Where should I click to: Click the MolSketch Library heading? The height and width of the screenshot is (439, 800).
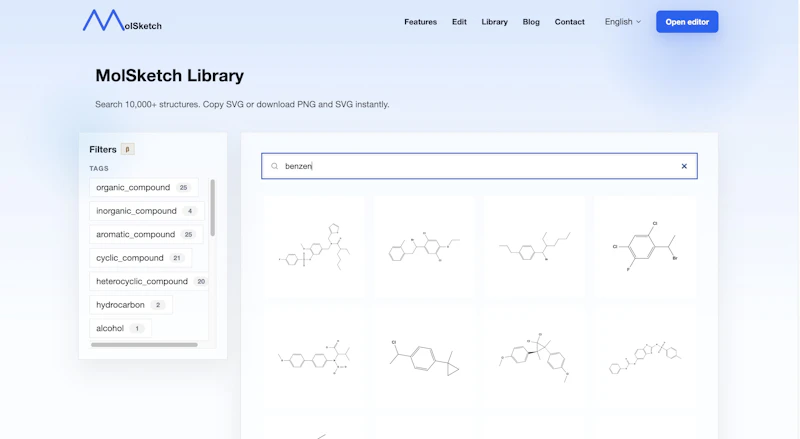coord(169,76)
